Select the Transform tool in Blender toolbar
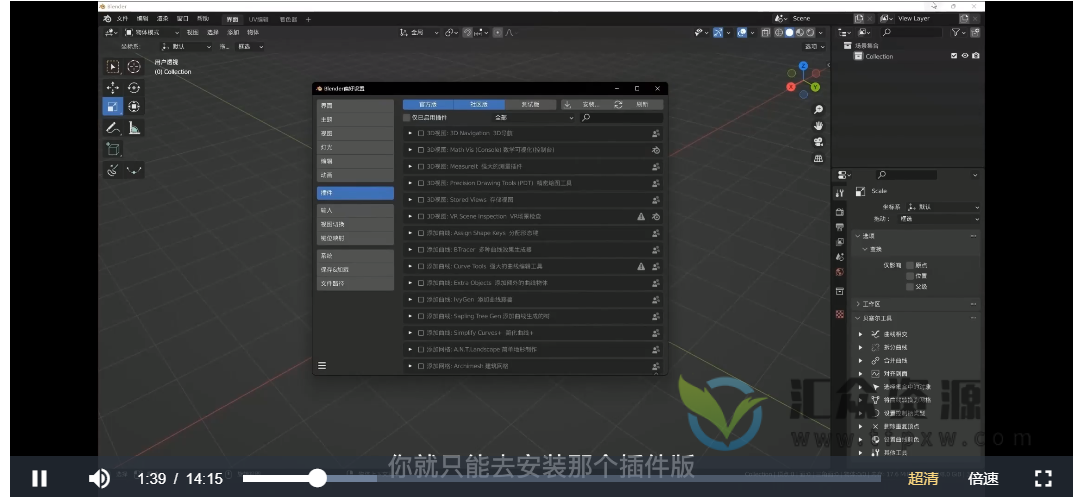1080x497 pixels. (134, 107)
